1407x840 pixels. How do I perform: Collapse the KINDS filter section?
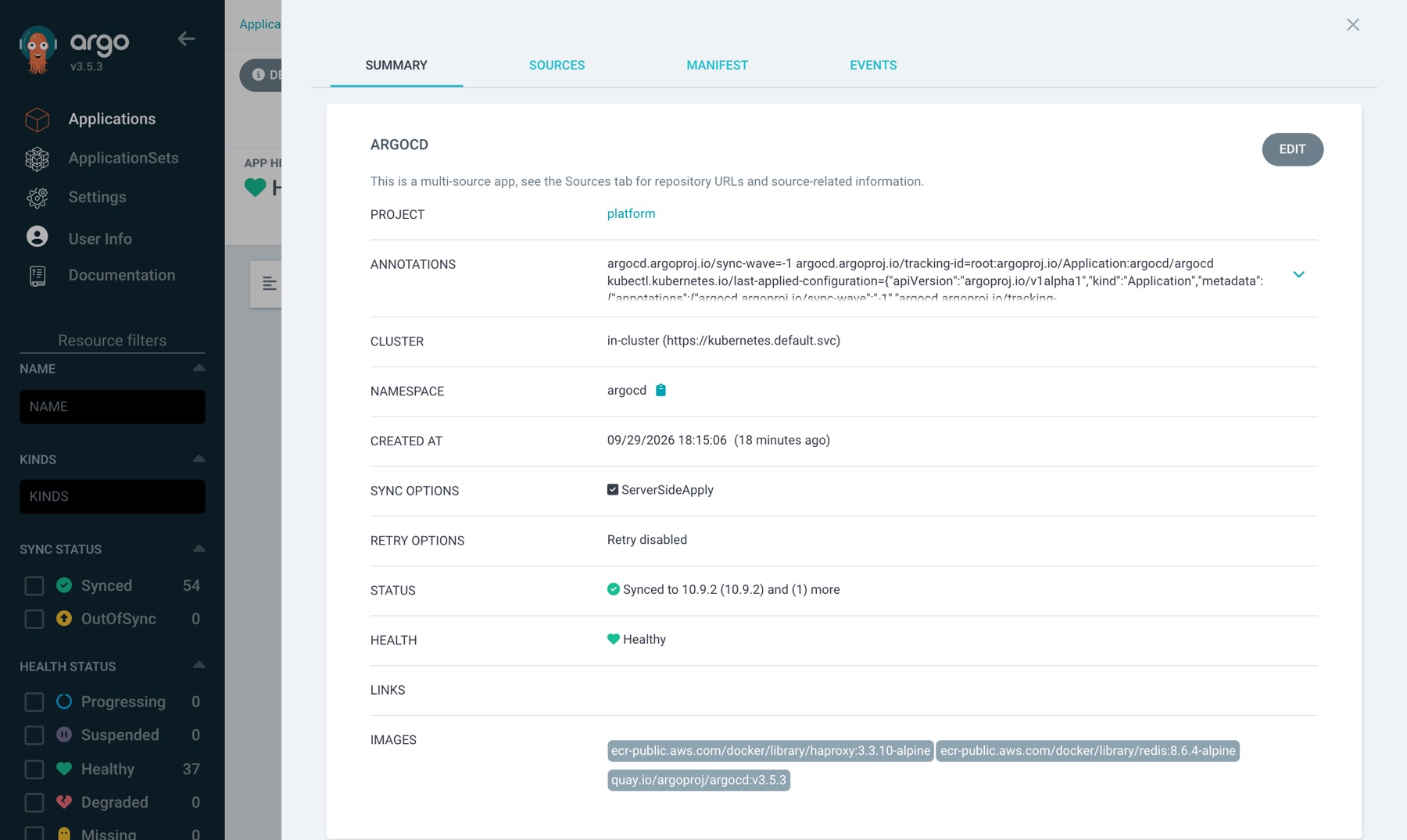click(199, 459)
